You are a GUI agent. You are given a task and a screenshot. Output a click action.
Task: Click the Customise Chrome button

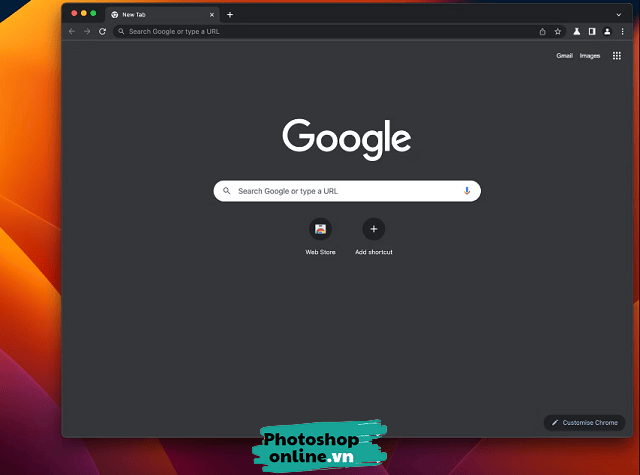[x=584, y=422]
